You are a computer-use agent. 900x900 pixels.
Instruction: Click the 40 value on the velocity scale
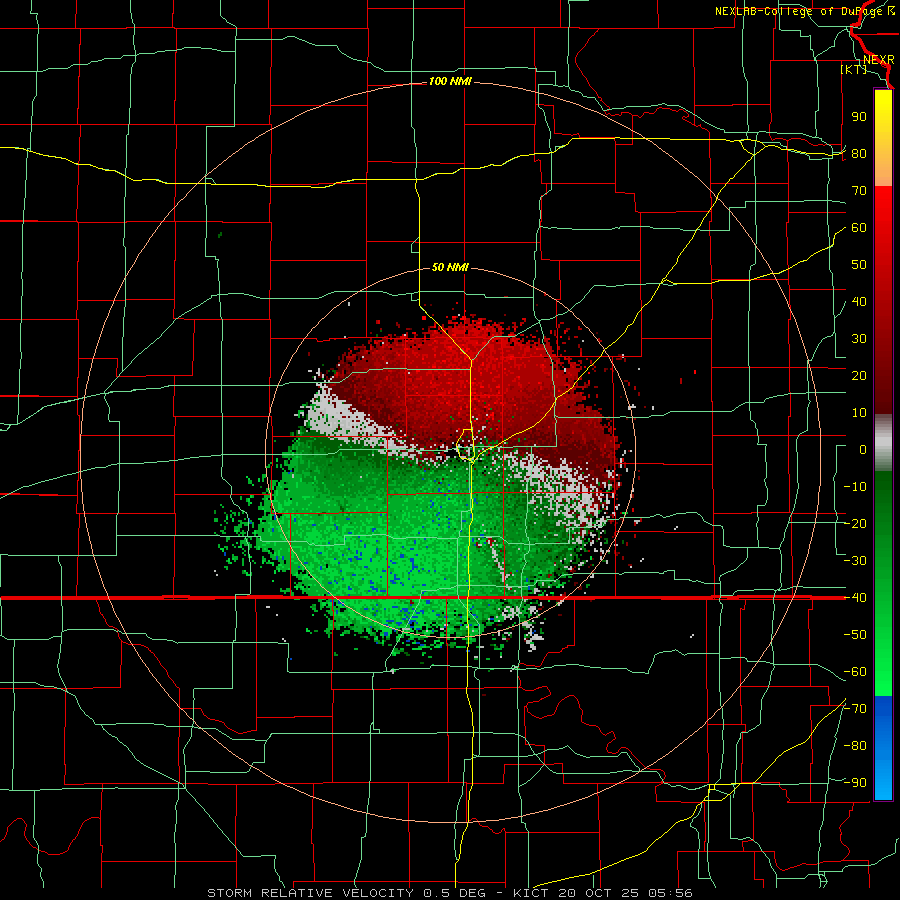859,302
